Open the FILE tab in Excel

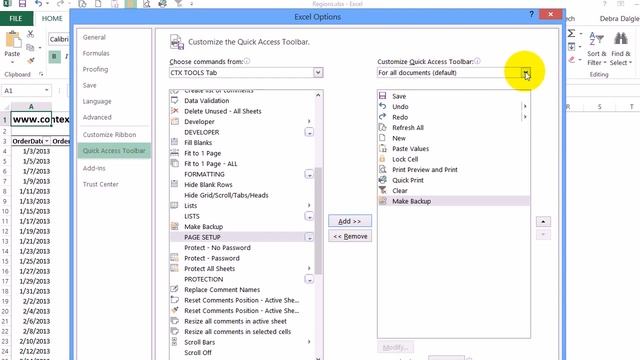pos(16,19)
